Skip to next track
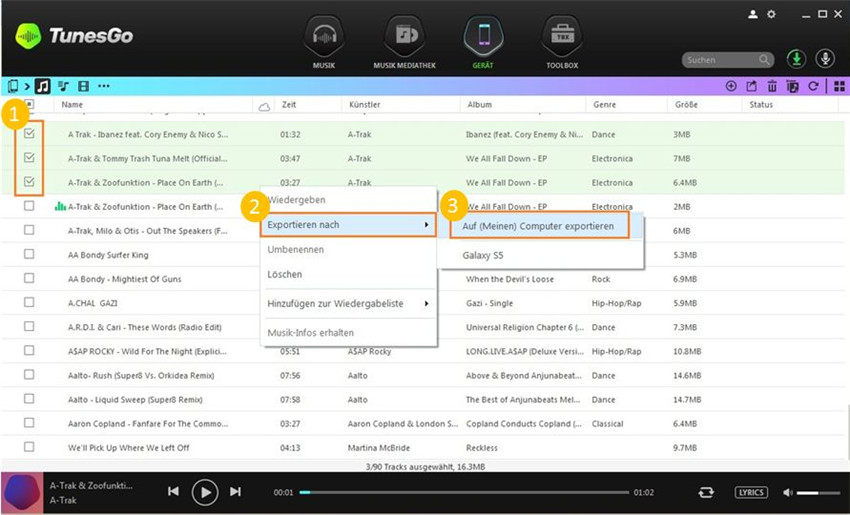This screenshot has width=850, height=515. coord(235,491)
